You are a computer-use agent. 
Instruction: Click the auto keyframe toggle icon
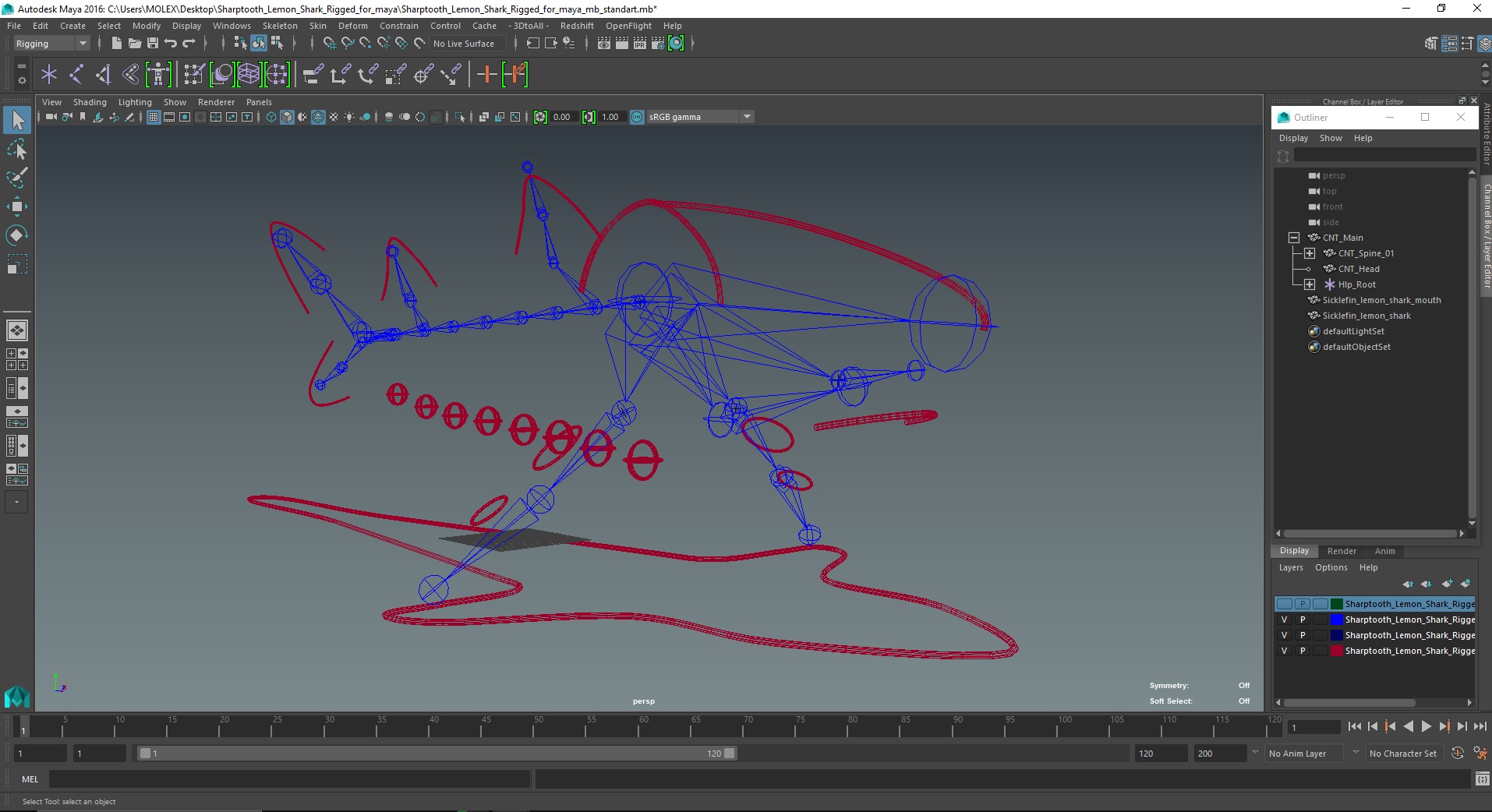click(1458, 753)
